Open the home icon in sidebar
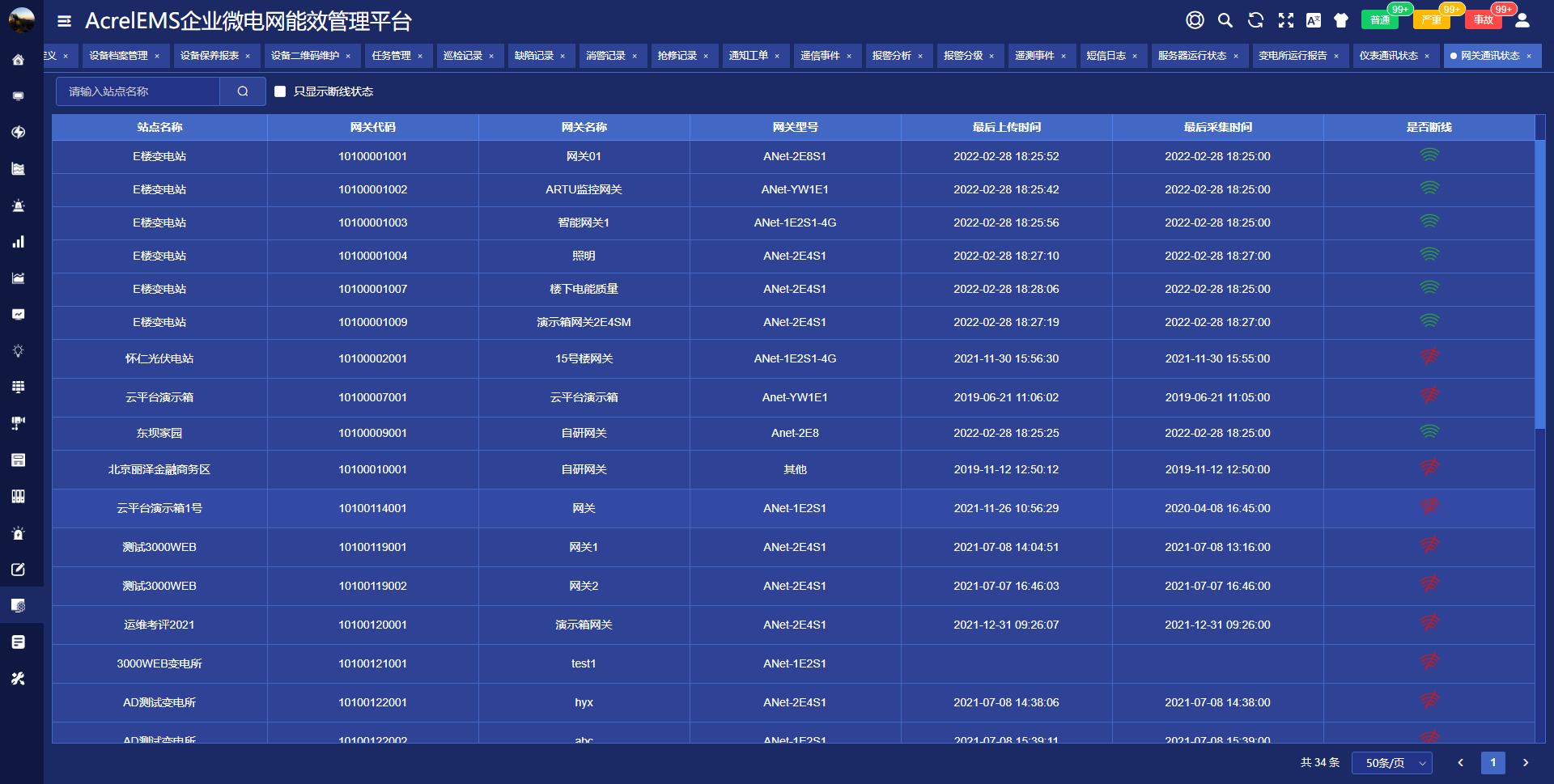 click(x=18, y=60)
